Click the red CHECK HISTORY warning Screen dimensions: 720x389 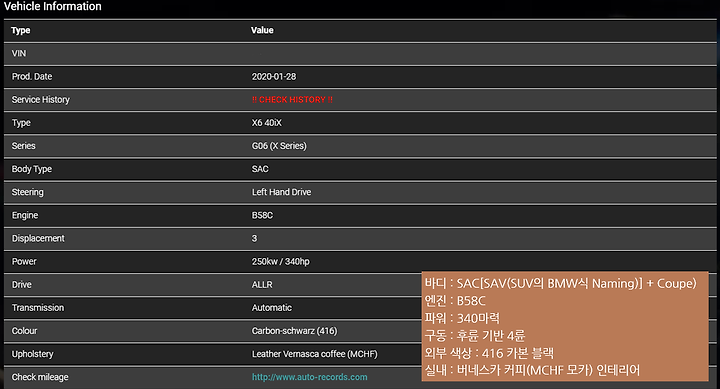pyautogui.click(x=292, y=100)
